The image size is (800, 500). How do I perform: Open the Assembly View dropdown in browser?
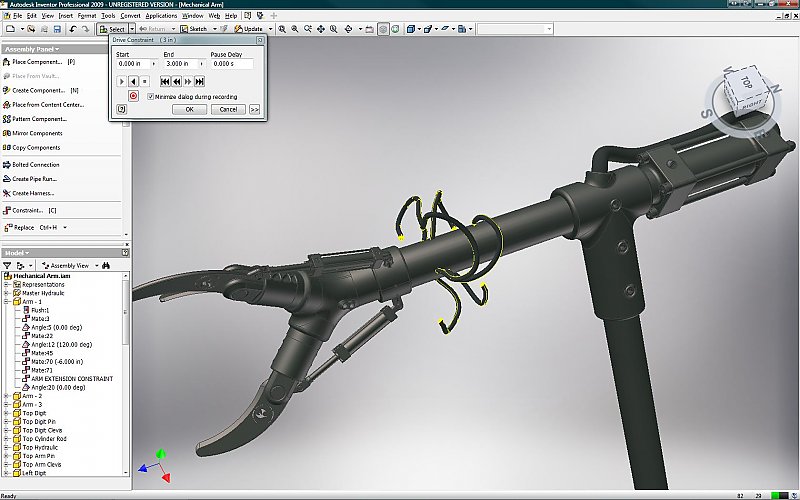click(x=96, y=265)
